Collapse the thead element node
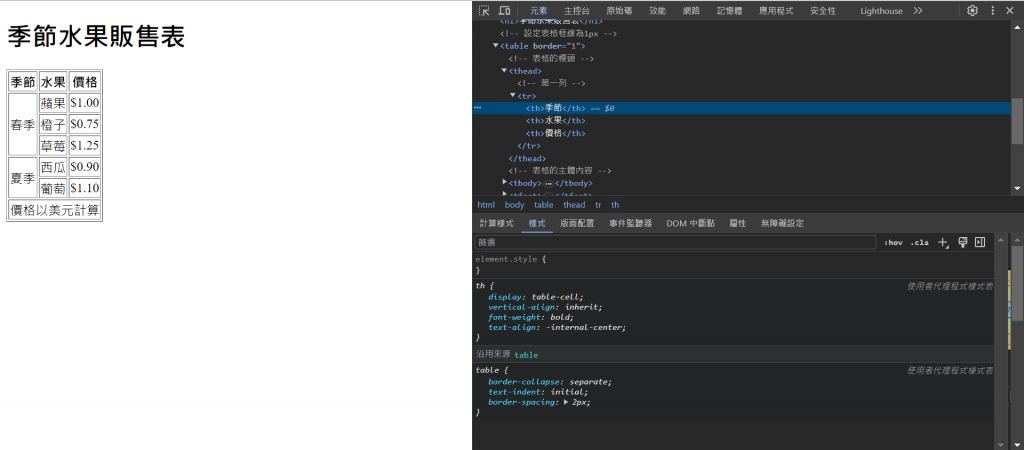Viewport: 1024px width, 450px height. tap(504, 71)
